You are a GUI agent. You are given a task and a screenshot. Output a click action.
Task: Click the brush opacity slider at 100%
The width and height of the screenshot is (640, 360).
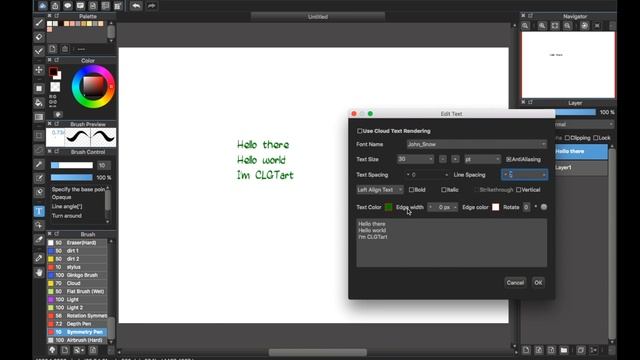click(x=72, y=178)
